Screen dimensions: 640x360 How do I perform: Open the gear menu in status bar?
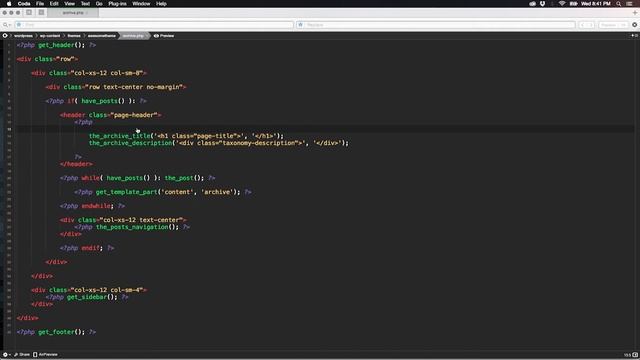click(6, 355)
